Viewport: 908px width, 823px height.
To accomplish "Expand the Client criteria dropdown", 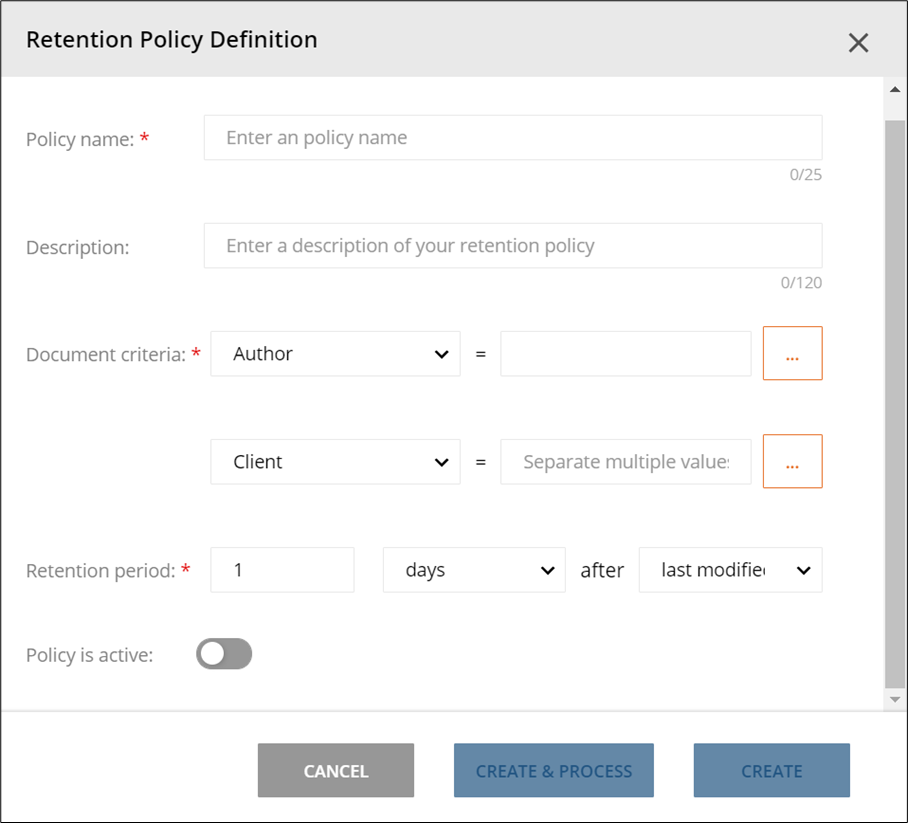I will [335, 462].
